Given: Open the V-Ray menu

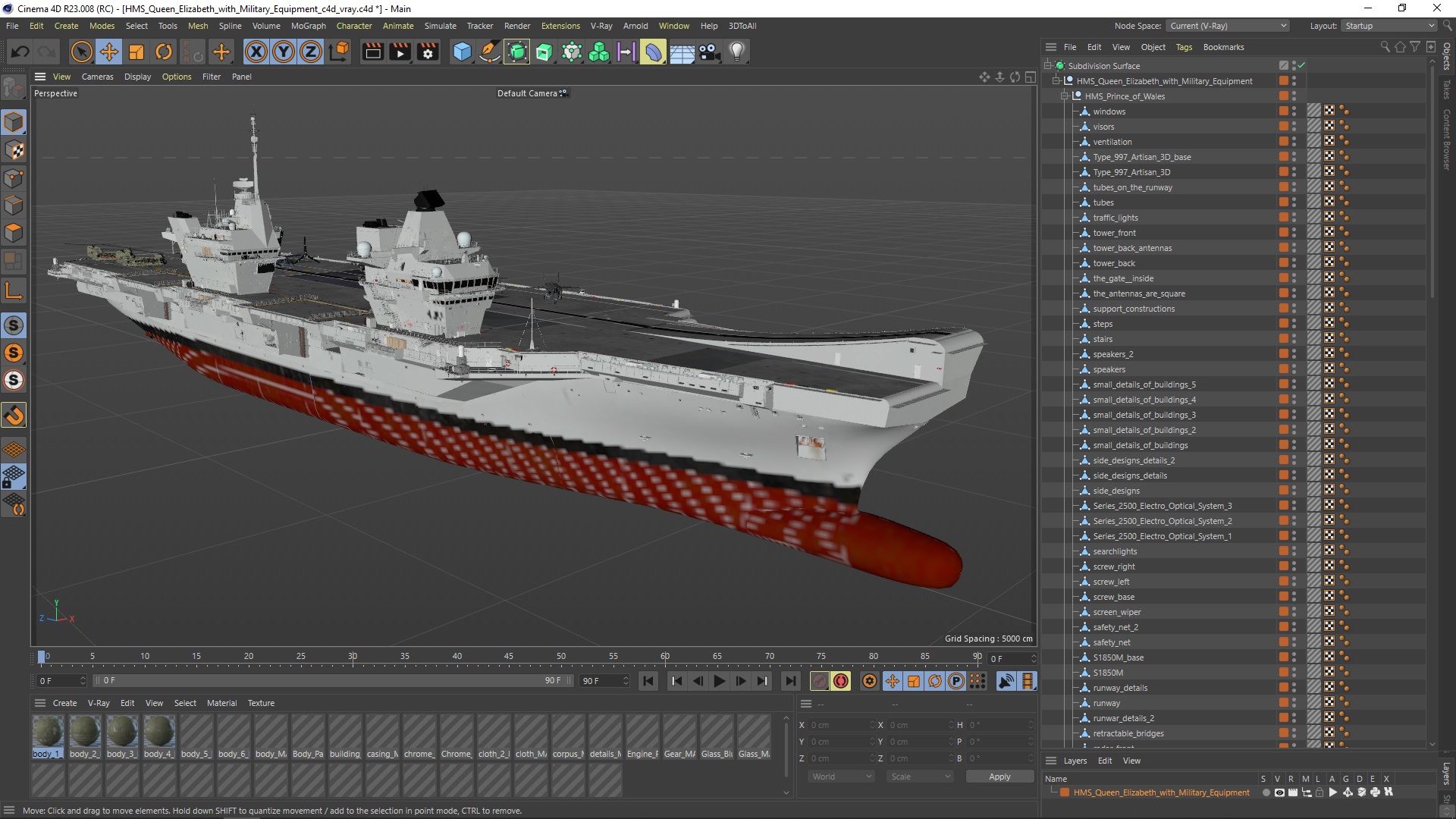Looking at the screenshot, I should coord(601,26).
